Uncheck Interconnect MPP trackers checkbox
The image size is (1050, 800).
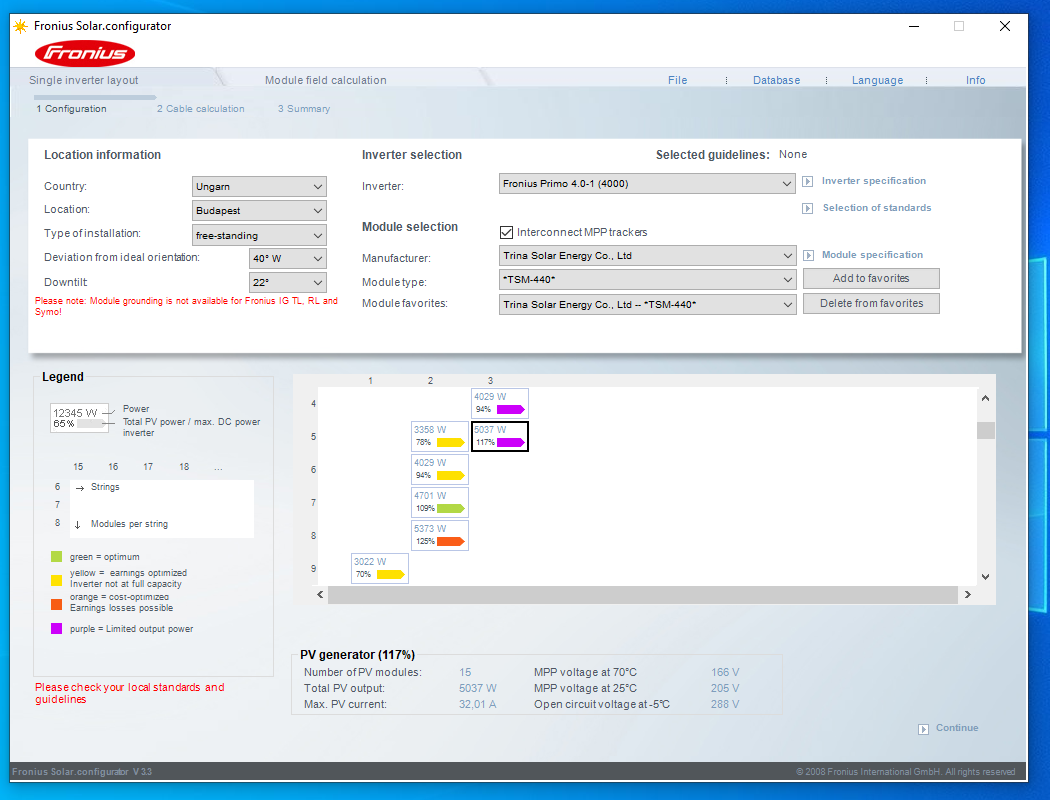coord(507,232)
